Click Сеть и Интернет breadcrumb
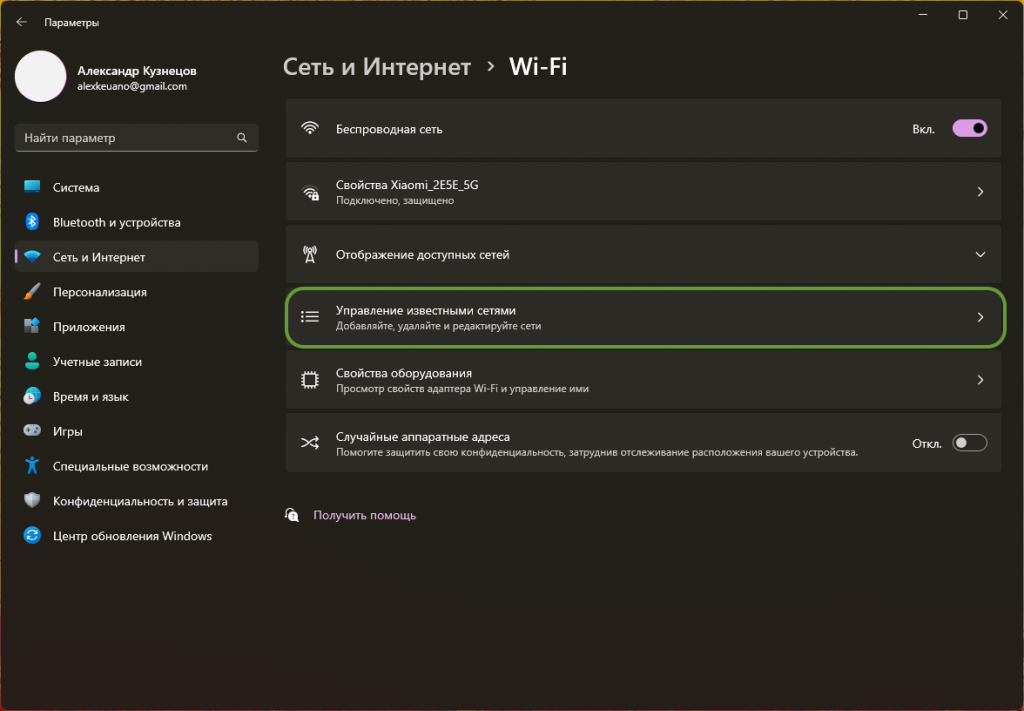Image resolution: width=1024 pixels, height=711 pixels. point(377,67)
